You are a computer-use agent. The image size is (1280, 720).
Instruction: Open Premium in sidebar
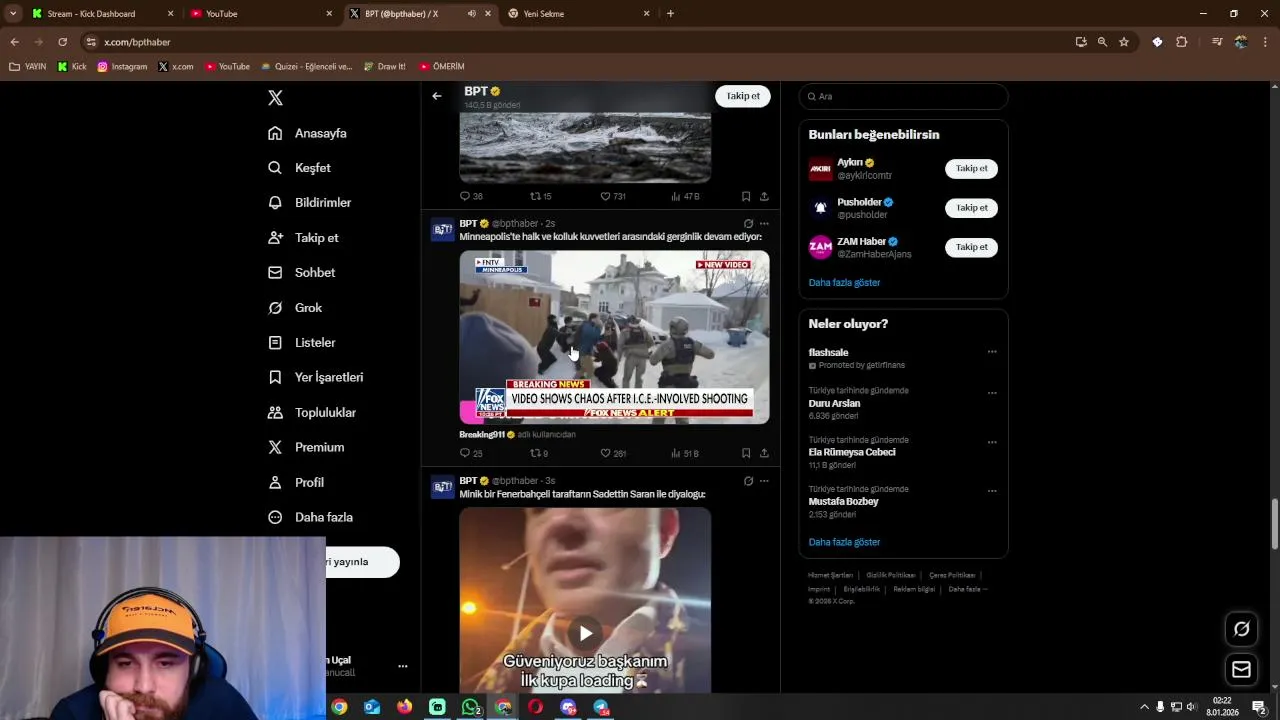306,447
